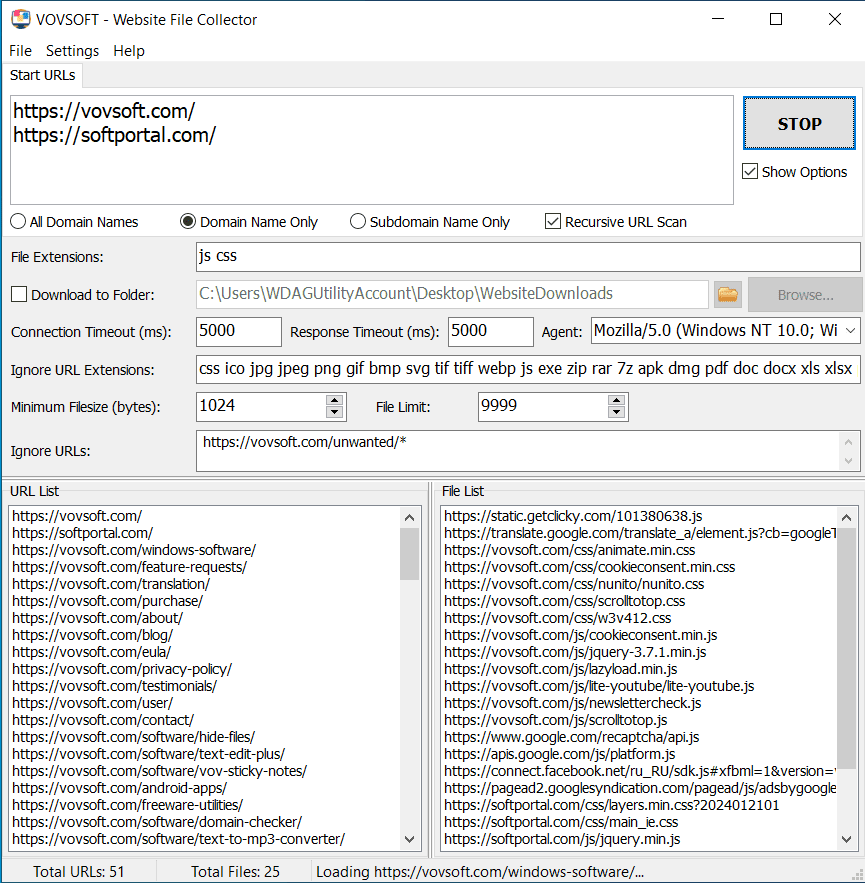Image resolution: width=865 pixels, height=883 pixels.
Task: Select https://vovsoft.com/translation/ in URL List
Action: pos(111,584)
